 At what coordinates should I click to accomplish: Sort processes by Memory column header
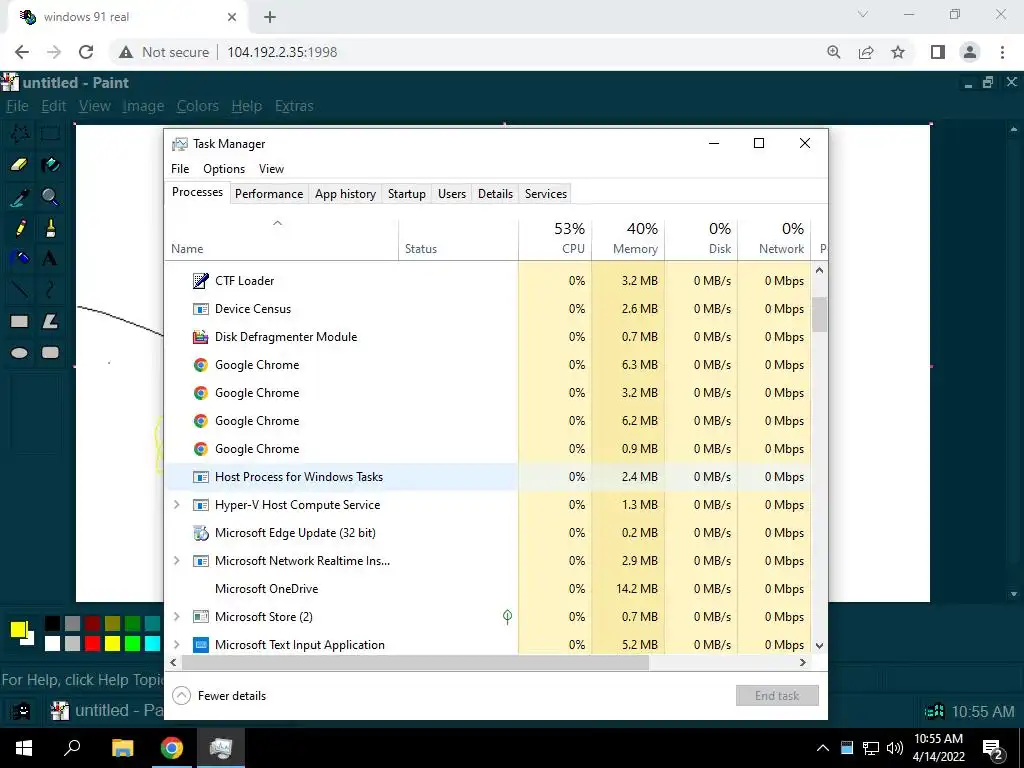point(628,238)
